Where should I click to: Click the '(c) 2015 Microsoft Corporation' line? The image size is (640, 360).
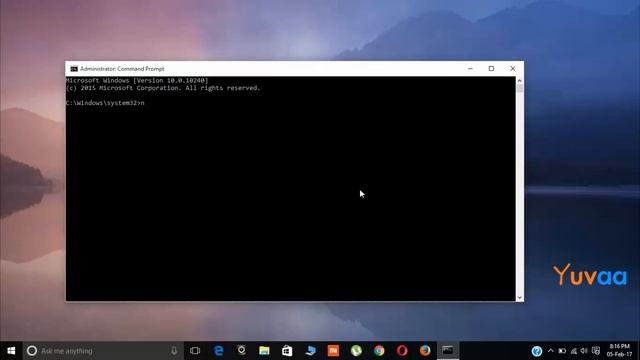(x=163, y=88)
